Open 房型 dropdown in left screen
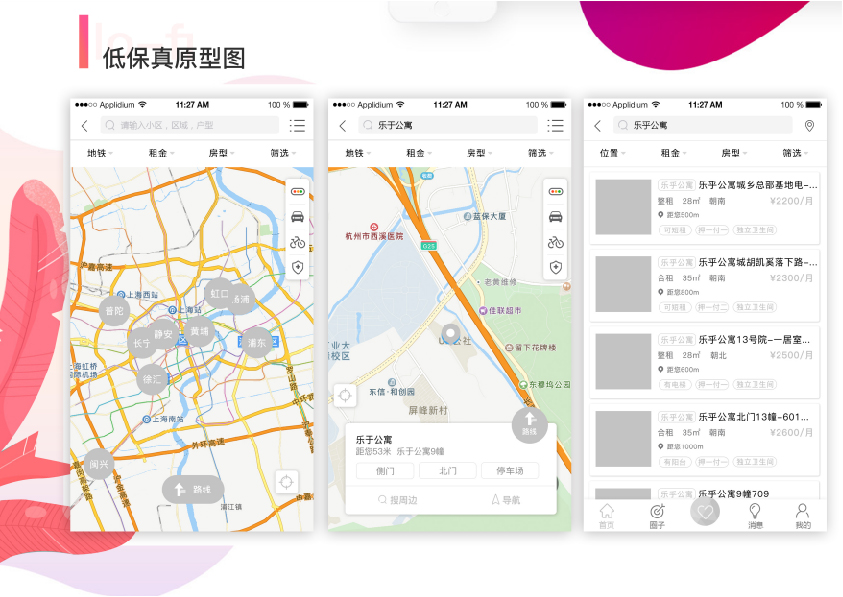The width and height of the screenshot is (843, 597). 222,153
